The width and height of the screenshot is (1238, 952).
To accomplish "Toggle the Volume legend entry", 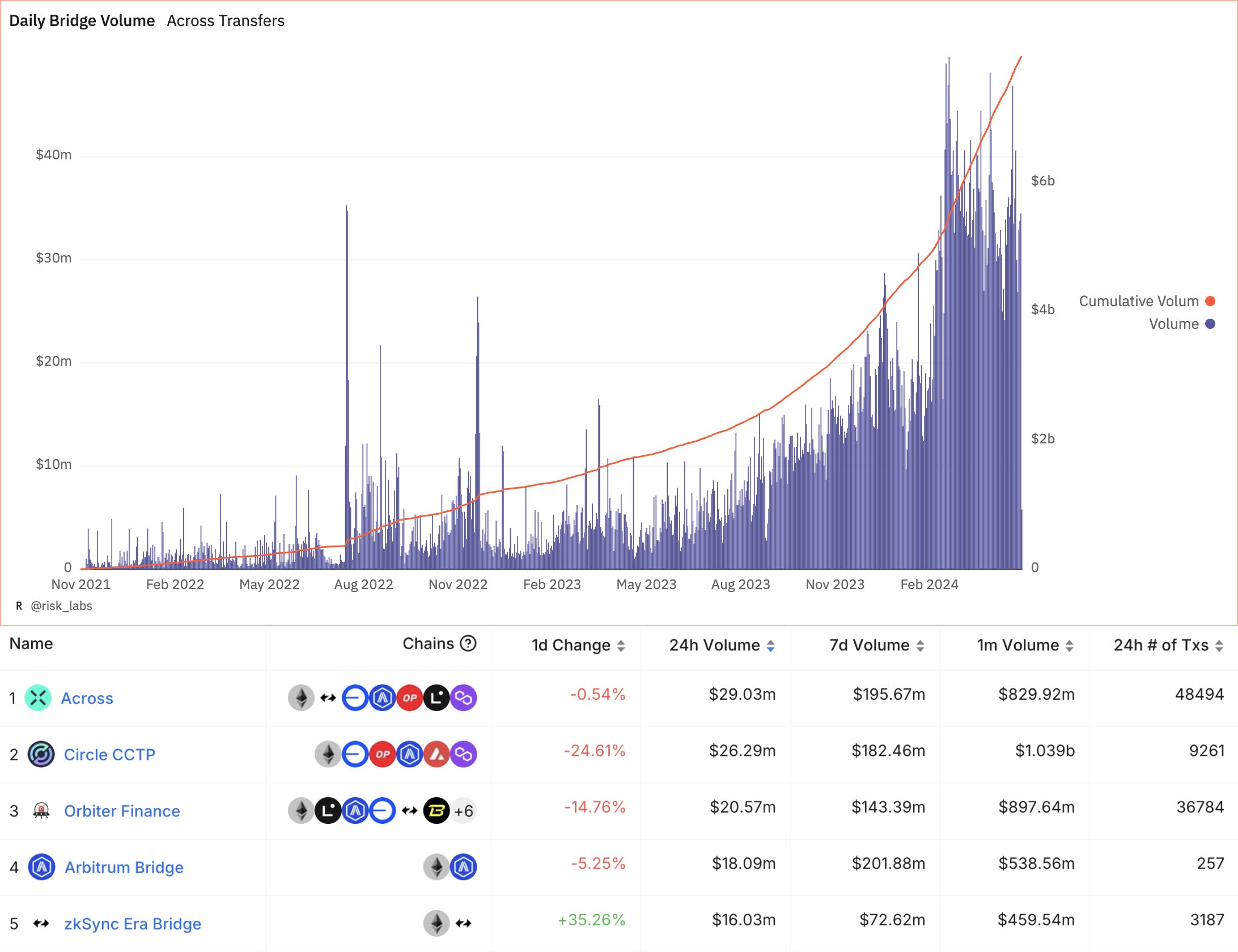I will (x=1181, y=324).
